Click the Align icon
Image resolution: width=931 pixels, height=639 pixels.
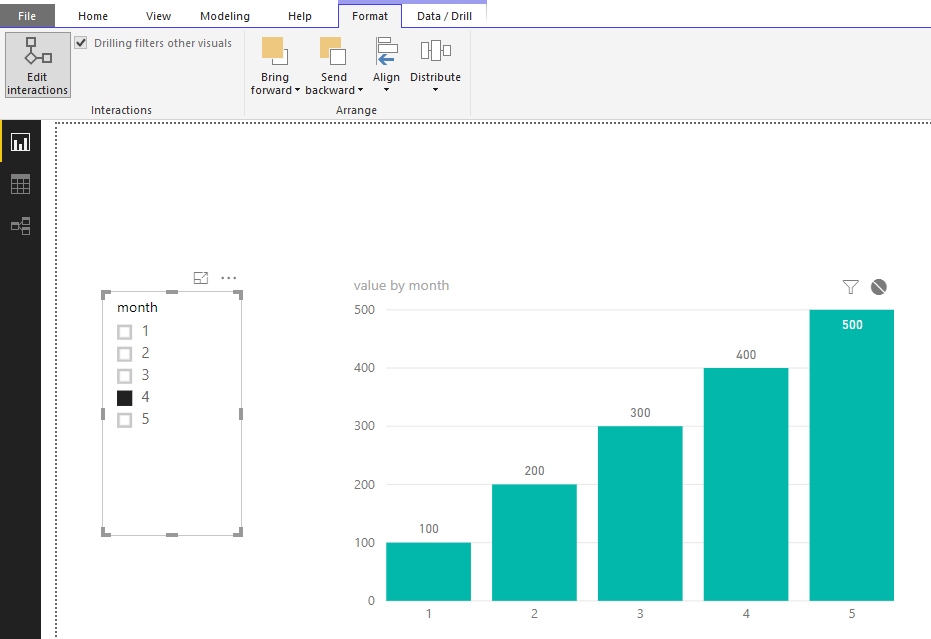(x=386, y=51)
